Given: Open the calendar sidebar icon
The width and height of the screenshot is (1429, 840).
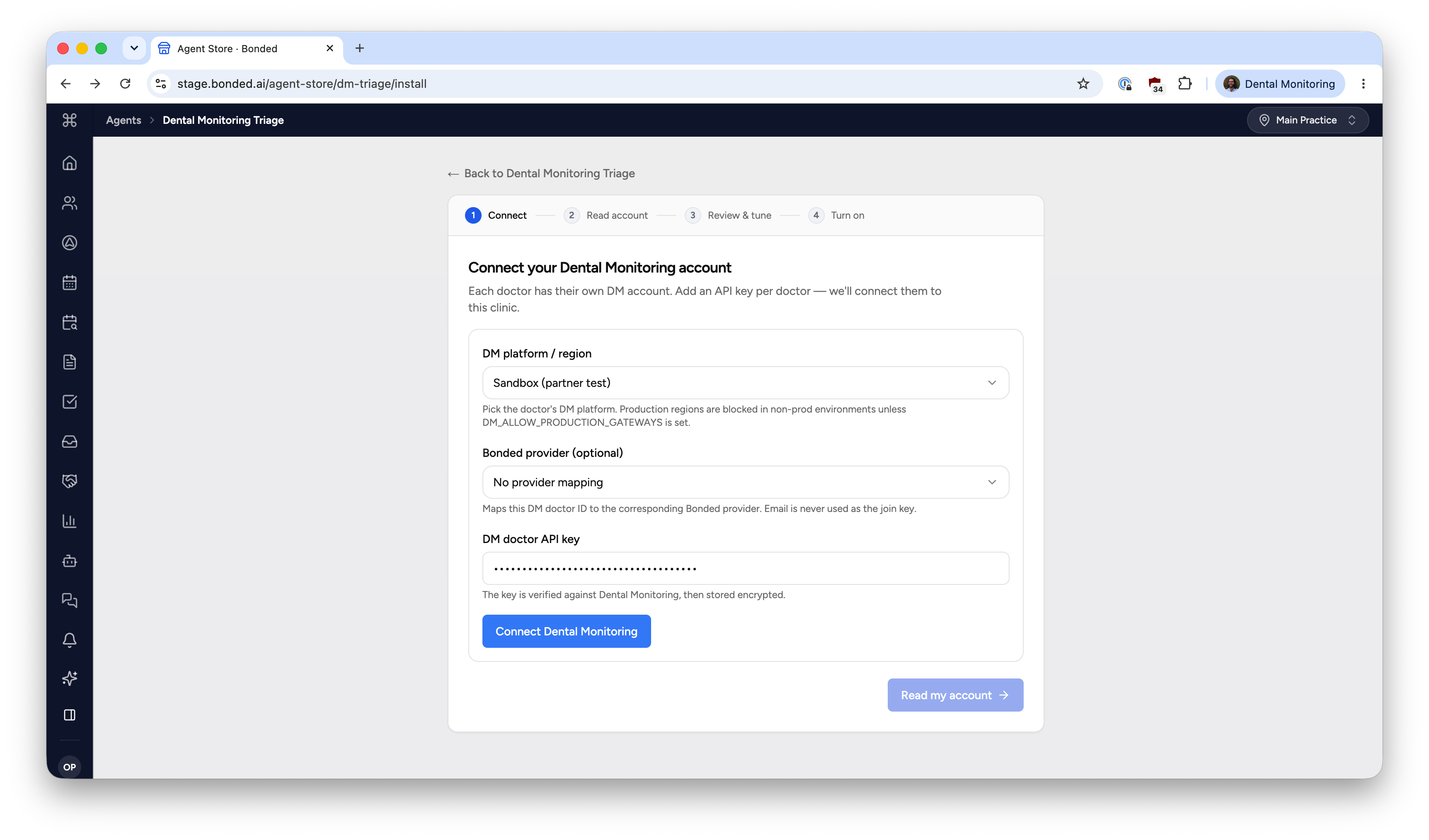Looking at the screenshot, I should point(69,282).
